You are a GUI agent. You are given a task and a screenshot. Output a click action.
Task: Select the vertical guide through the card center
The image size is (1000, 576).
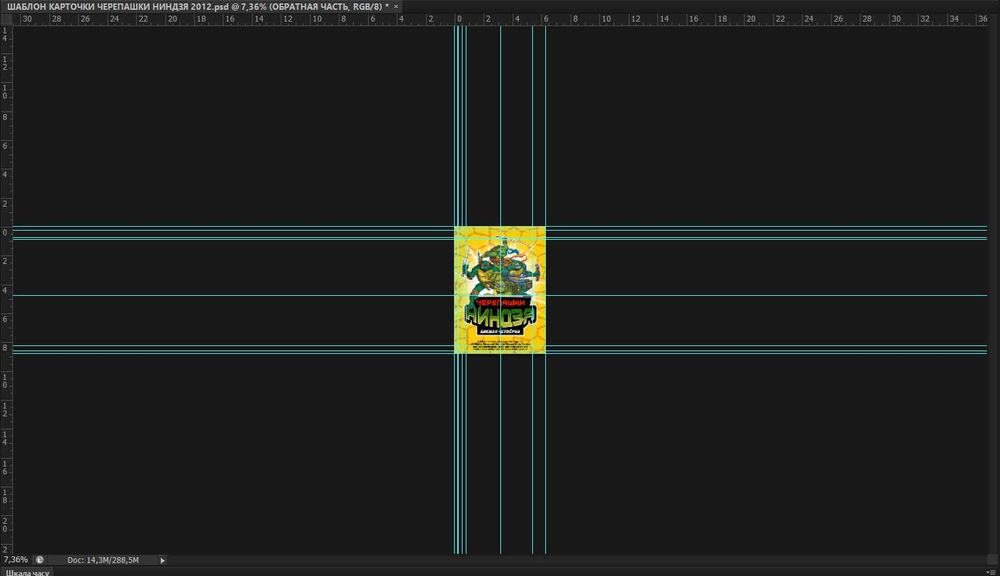click(500, 150)
